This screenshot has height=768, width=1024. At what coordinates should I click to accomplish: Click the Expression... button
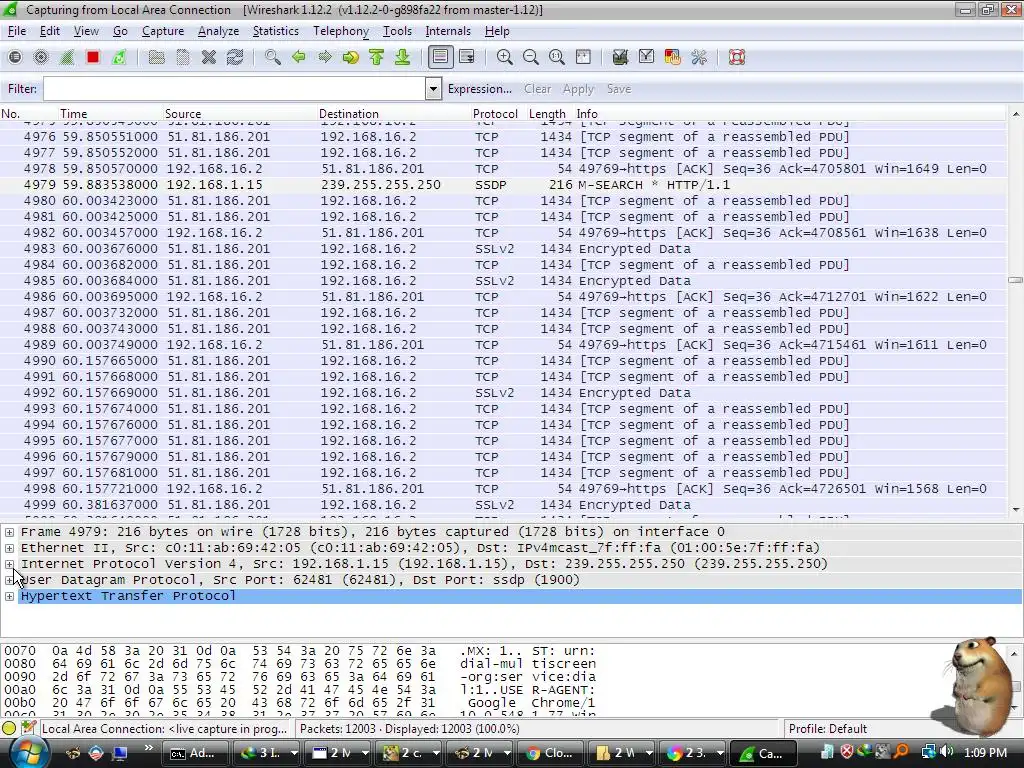[x=479, y=89]
